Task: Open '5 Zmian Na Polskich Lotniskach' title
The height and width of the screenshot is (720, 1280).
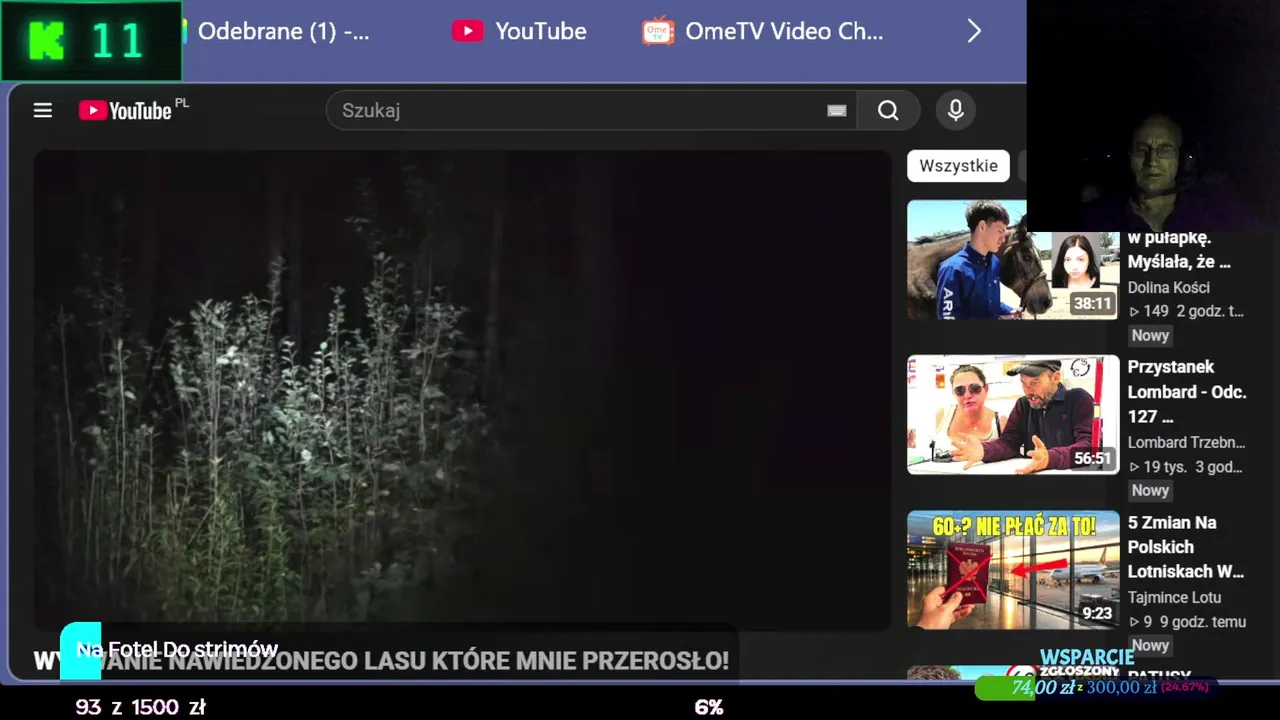Action: tap(1186, 547)
